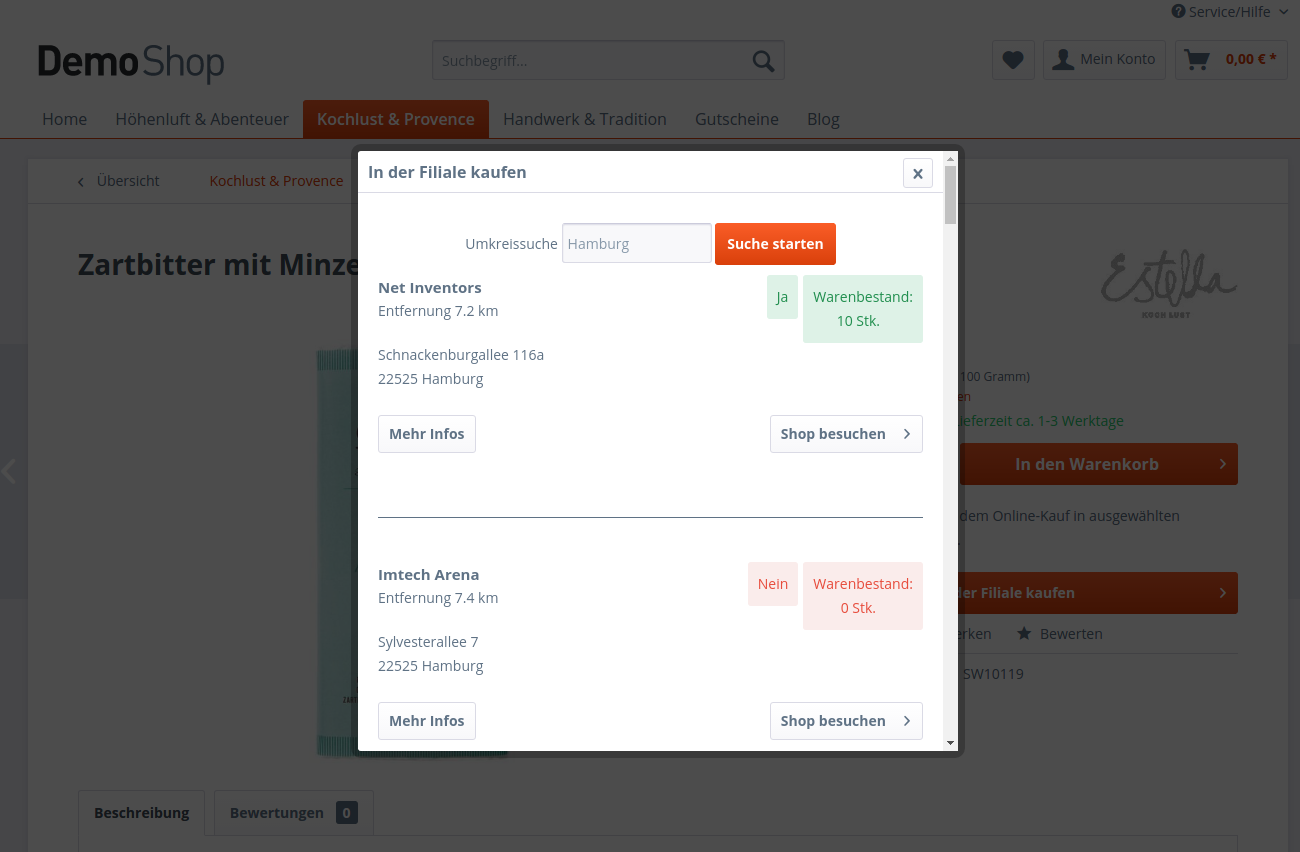Click the Bewerten star icon
1300x852 pixels.
coord(1024,634)
